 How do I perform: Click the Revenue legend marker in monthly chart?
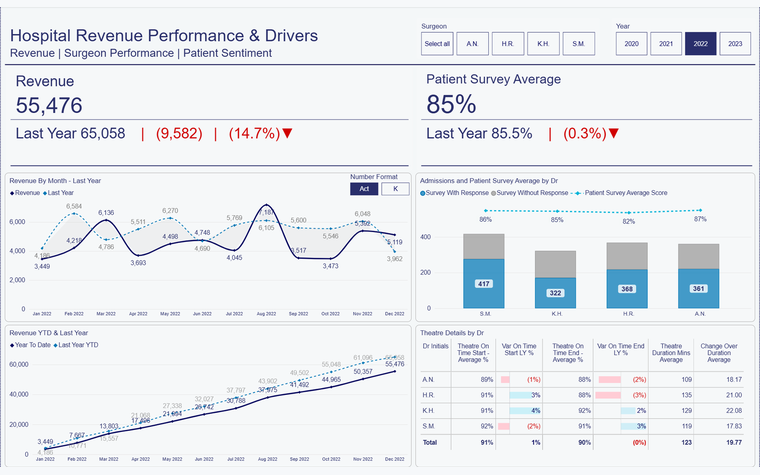(x=12, y=193)
